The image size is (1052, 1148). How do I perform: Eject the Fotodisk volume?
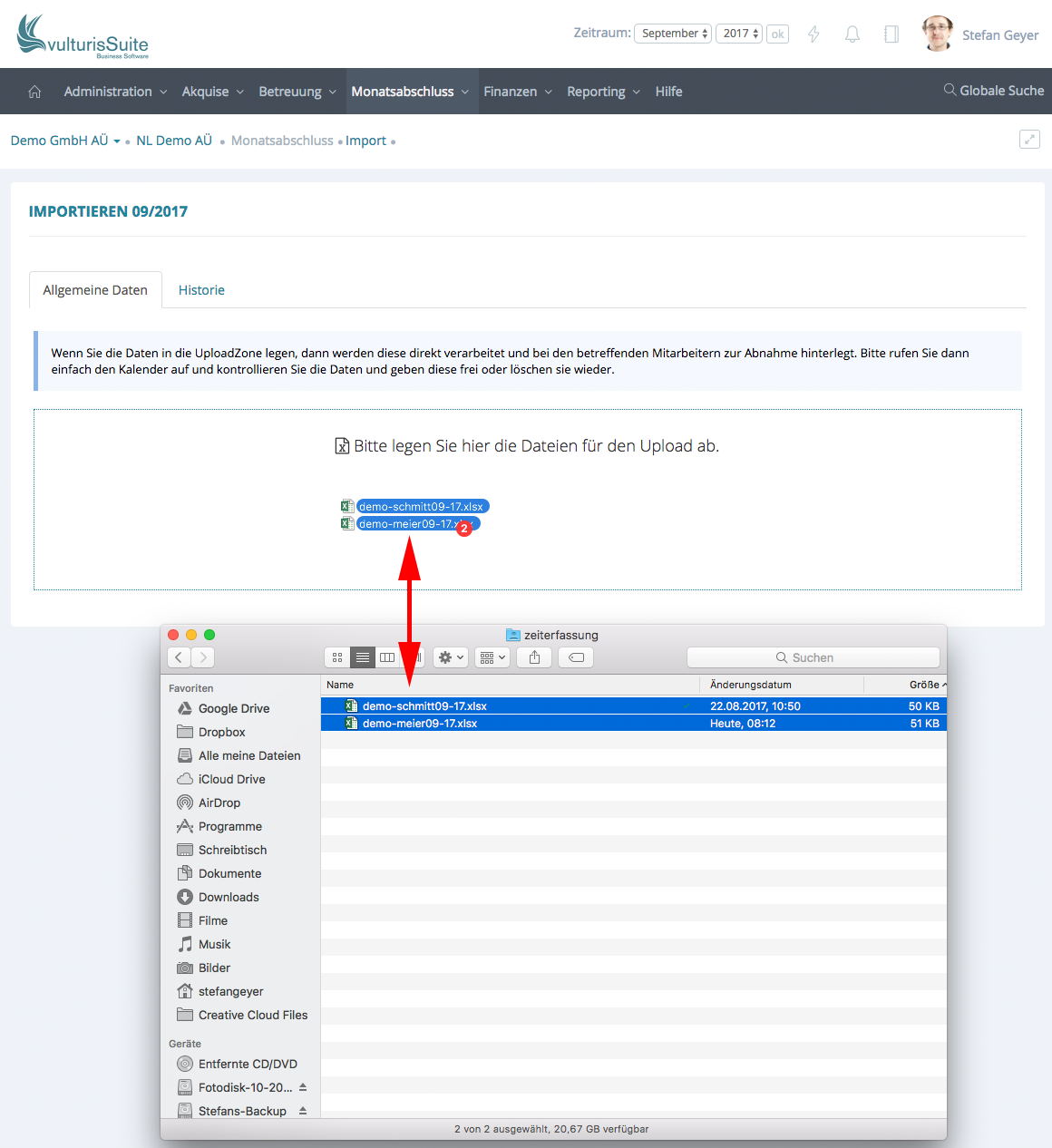click(303, 1087)
